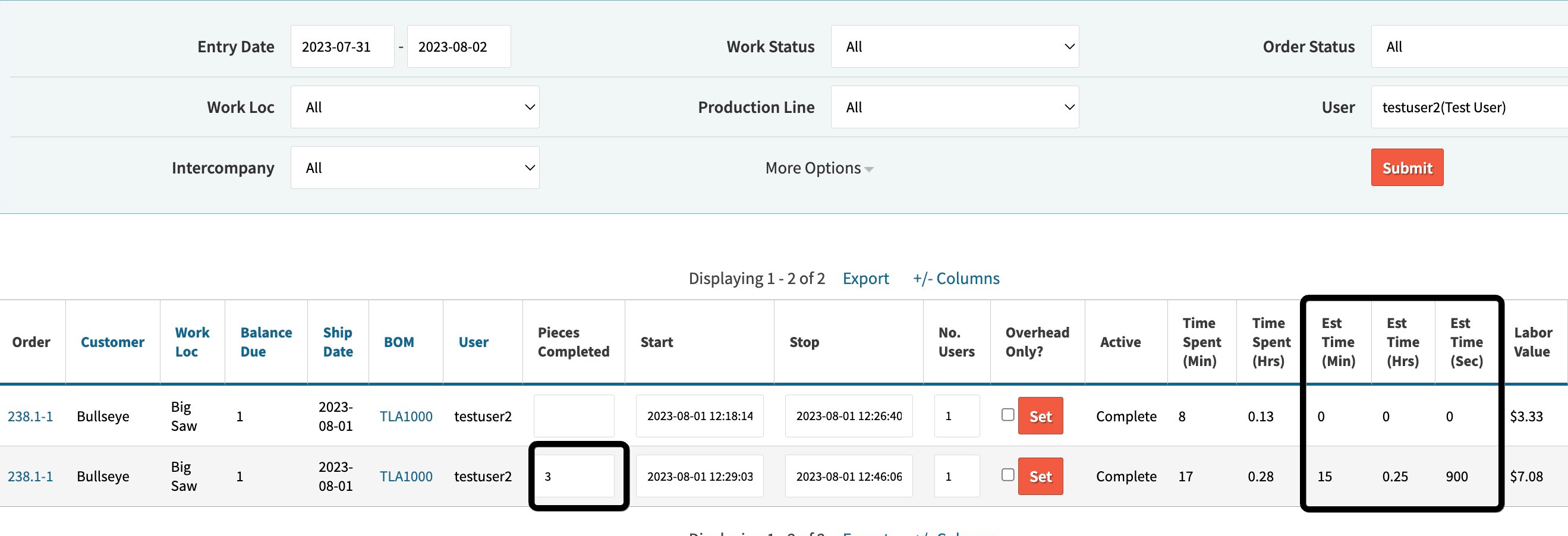Click the Entry Date end field 2023-08-02
The height and width of the screenshot is (536, 1568).
[x=458, y=47]
